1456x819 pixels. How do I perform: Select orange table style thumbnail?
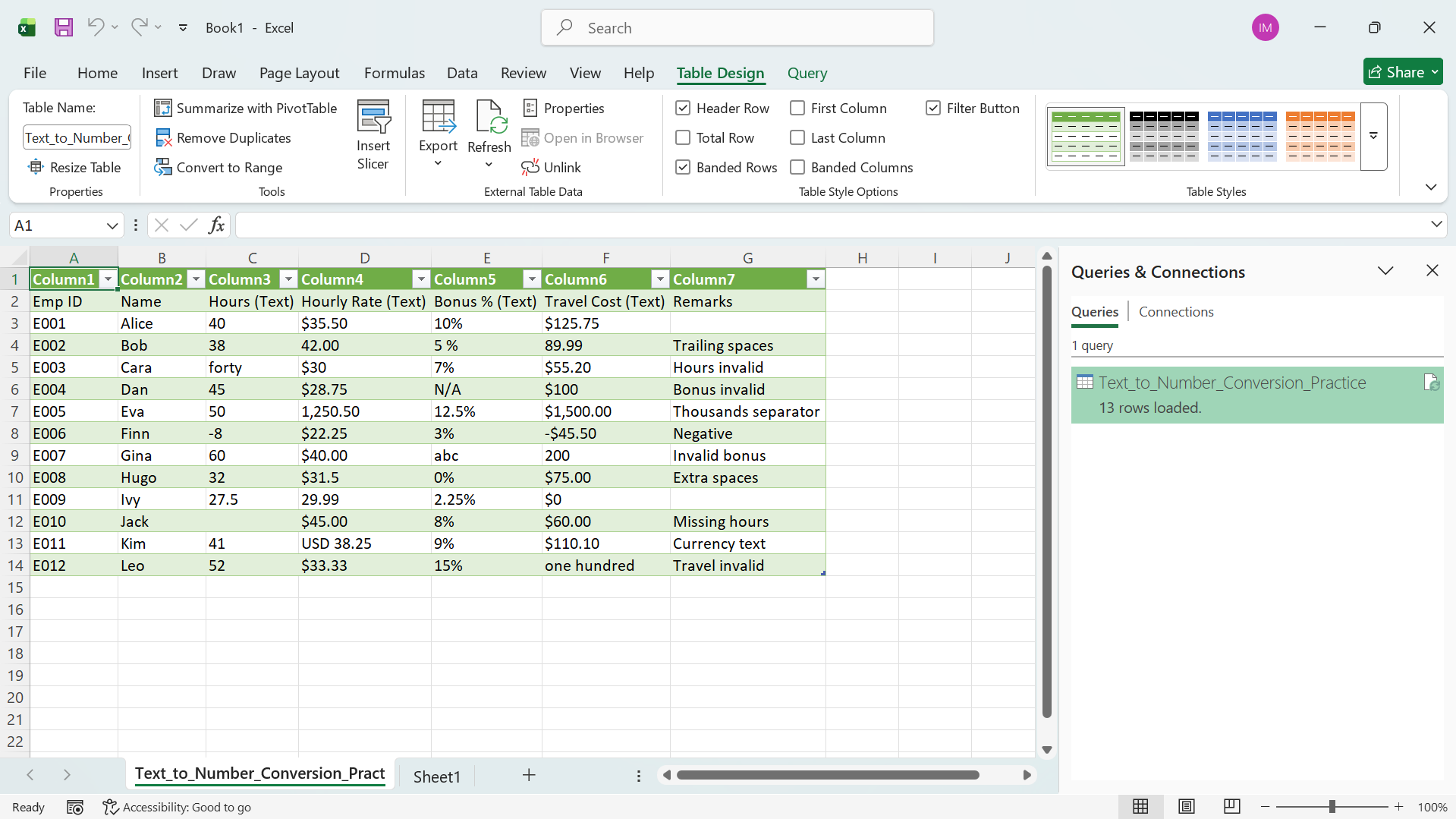[1320, 137]
